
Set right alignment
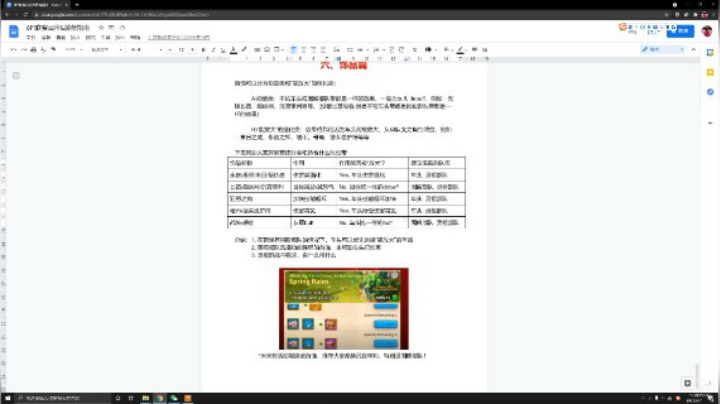313,50
